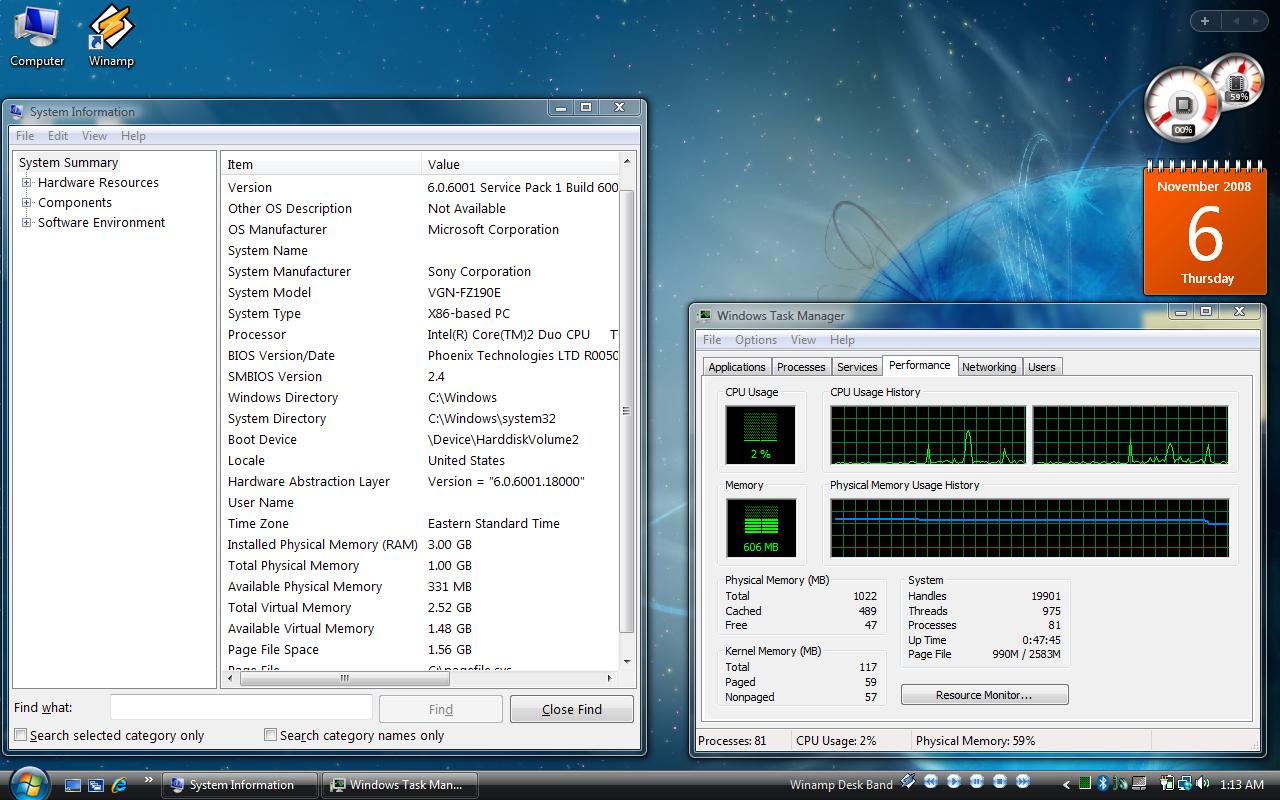Open the Computer desktop icon

coord(37,36)
